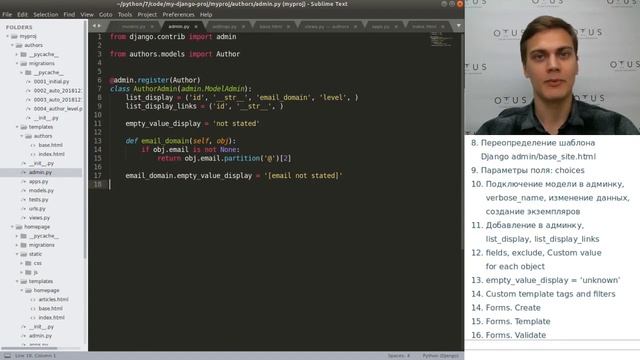Collapse the authors folder under myproj

12,45
